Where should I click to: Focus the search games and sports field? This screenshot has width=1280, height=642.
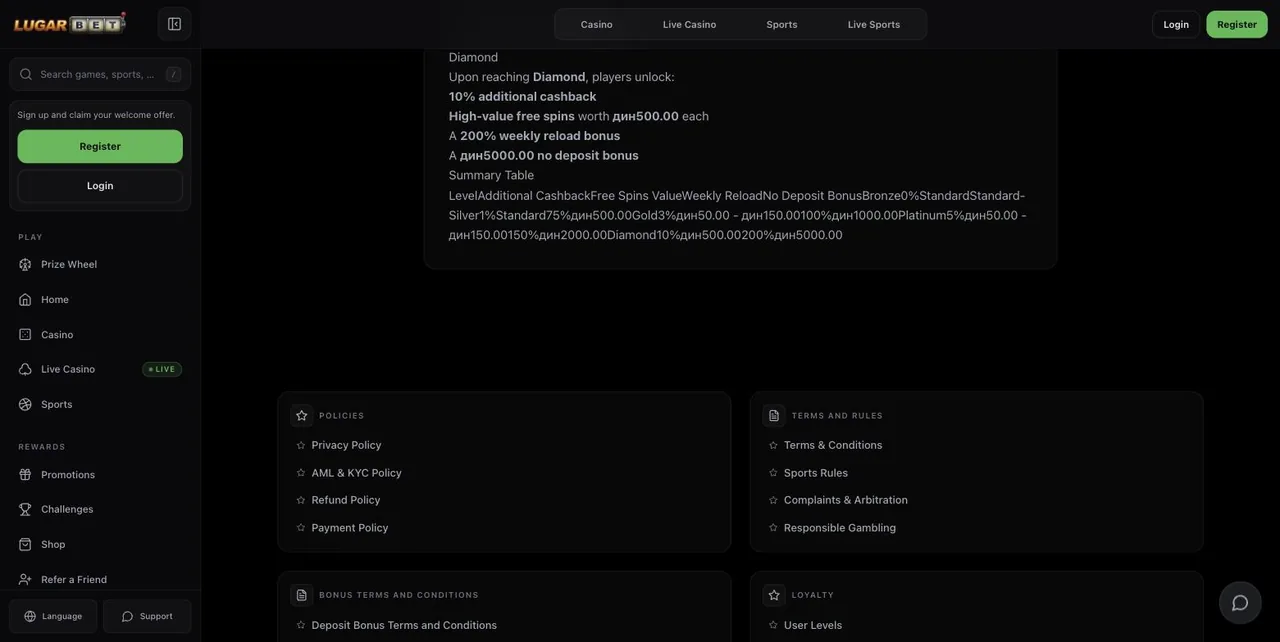[100, 74]
